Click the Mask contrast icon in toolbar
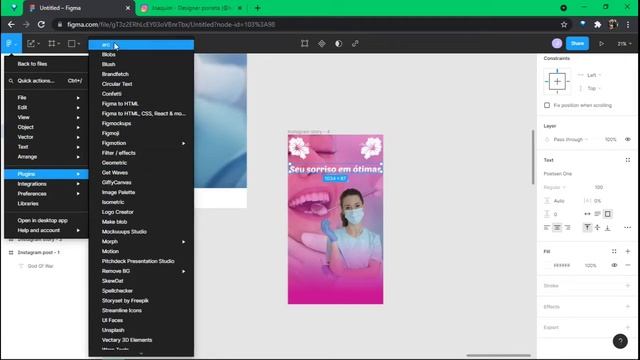The width and height of the screenshot is (640, 360). coord(338,43)
